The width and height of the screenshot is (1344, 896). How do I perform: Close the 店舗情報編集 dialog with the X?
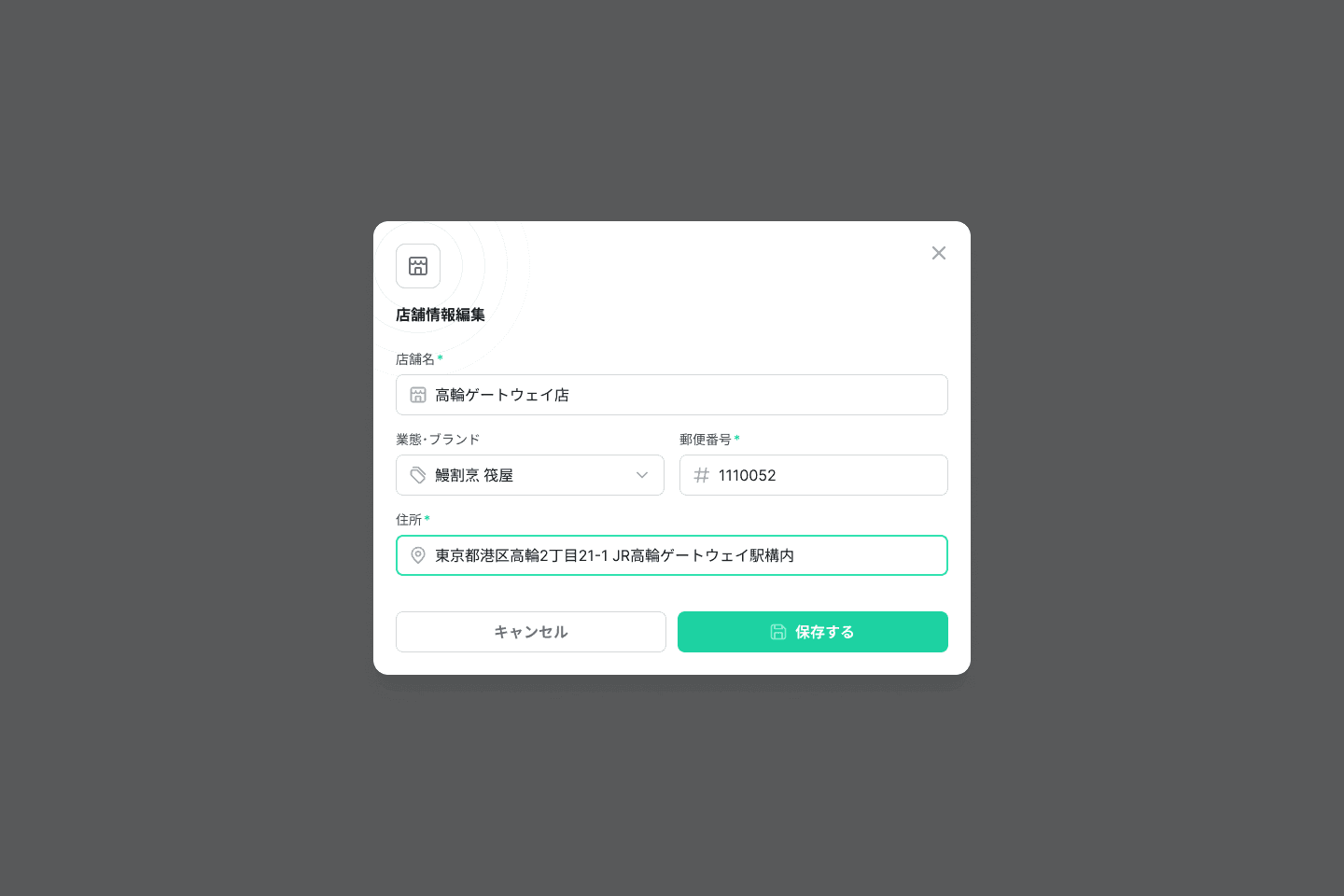(x=939, y=253)
